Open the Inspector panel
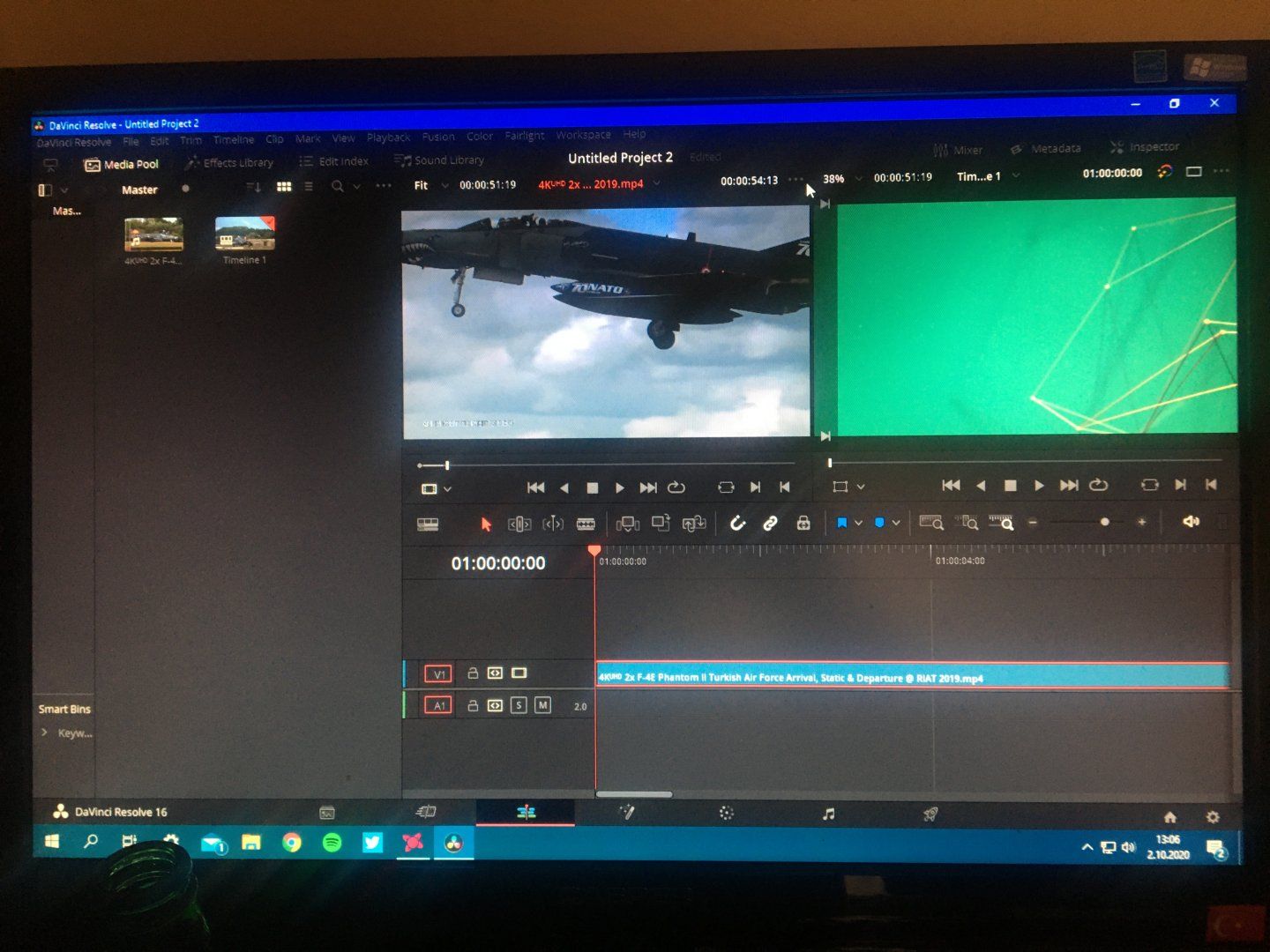Screen dimensions: 1270x952 click(1144, 147)
